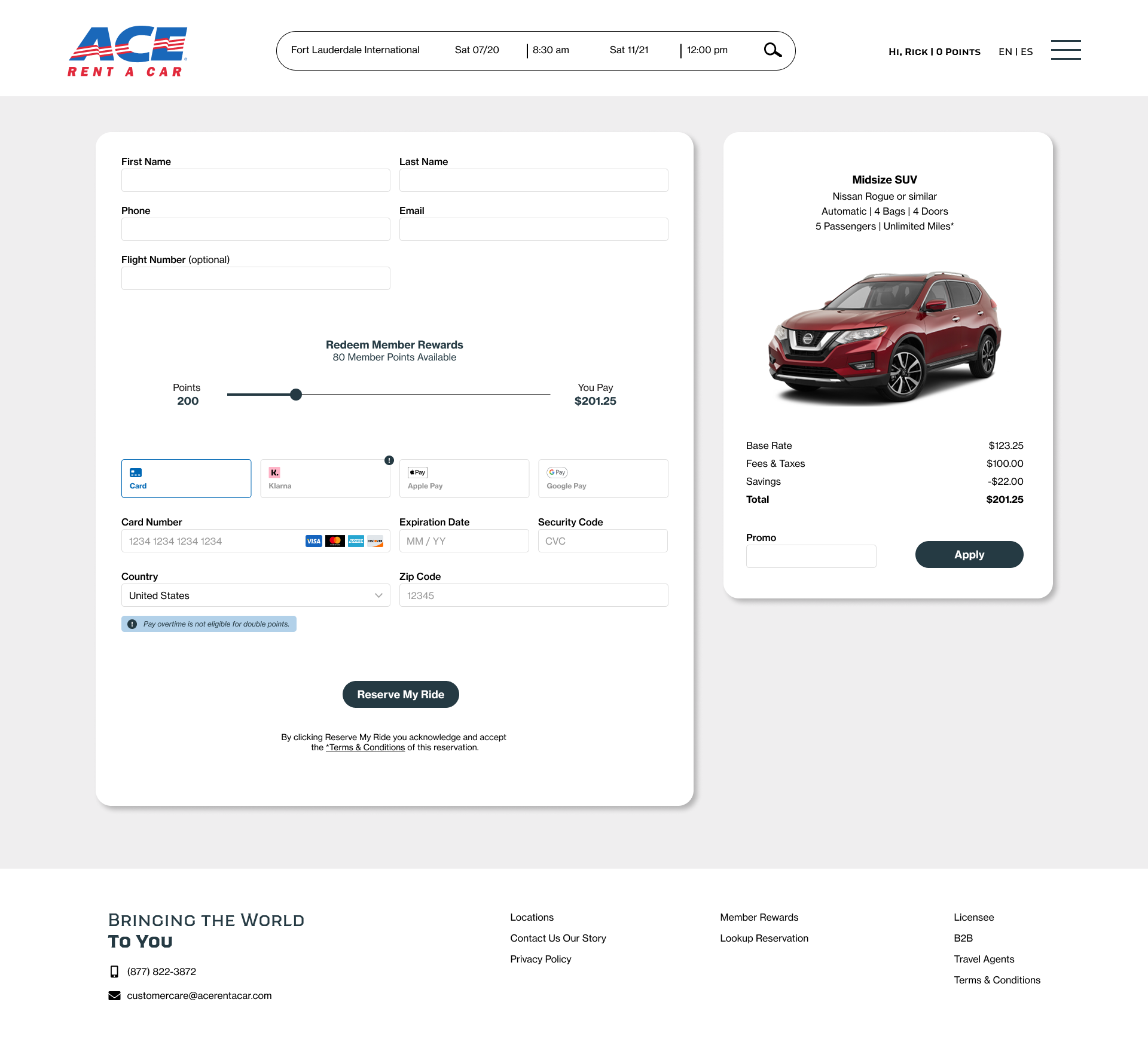The height and width of the screenshot is (1048, 1148).
Task: Click the ACE Rent A Car logo
Action: (x=127, y=51)
